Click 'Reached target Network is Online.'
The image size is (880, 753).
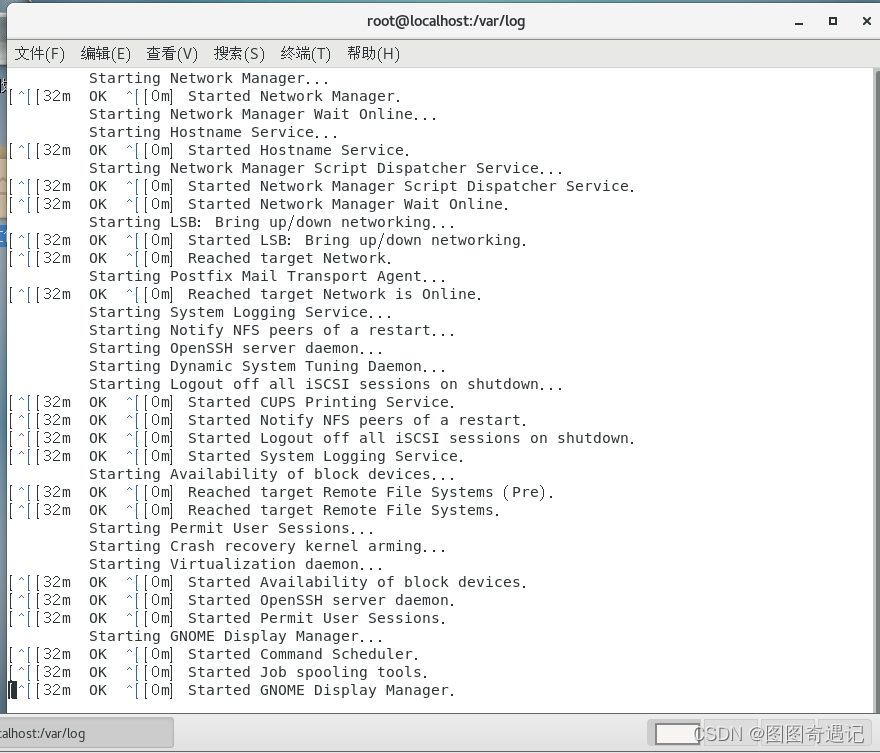(x=334, y=294)
